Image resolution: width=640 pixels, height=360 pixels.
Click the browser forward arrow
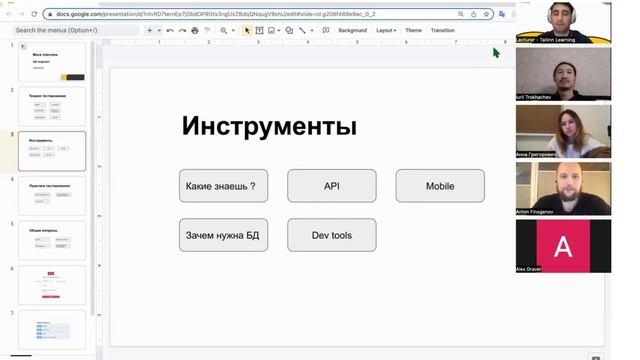pyautogui.click(x=22, y=14)
